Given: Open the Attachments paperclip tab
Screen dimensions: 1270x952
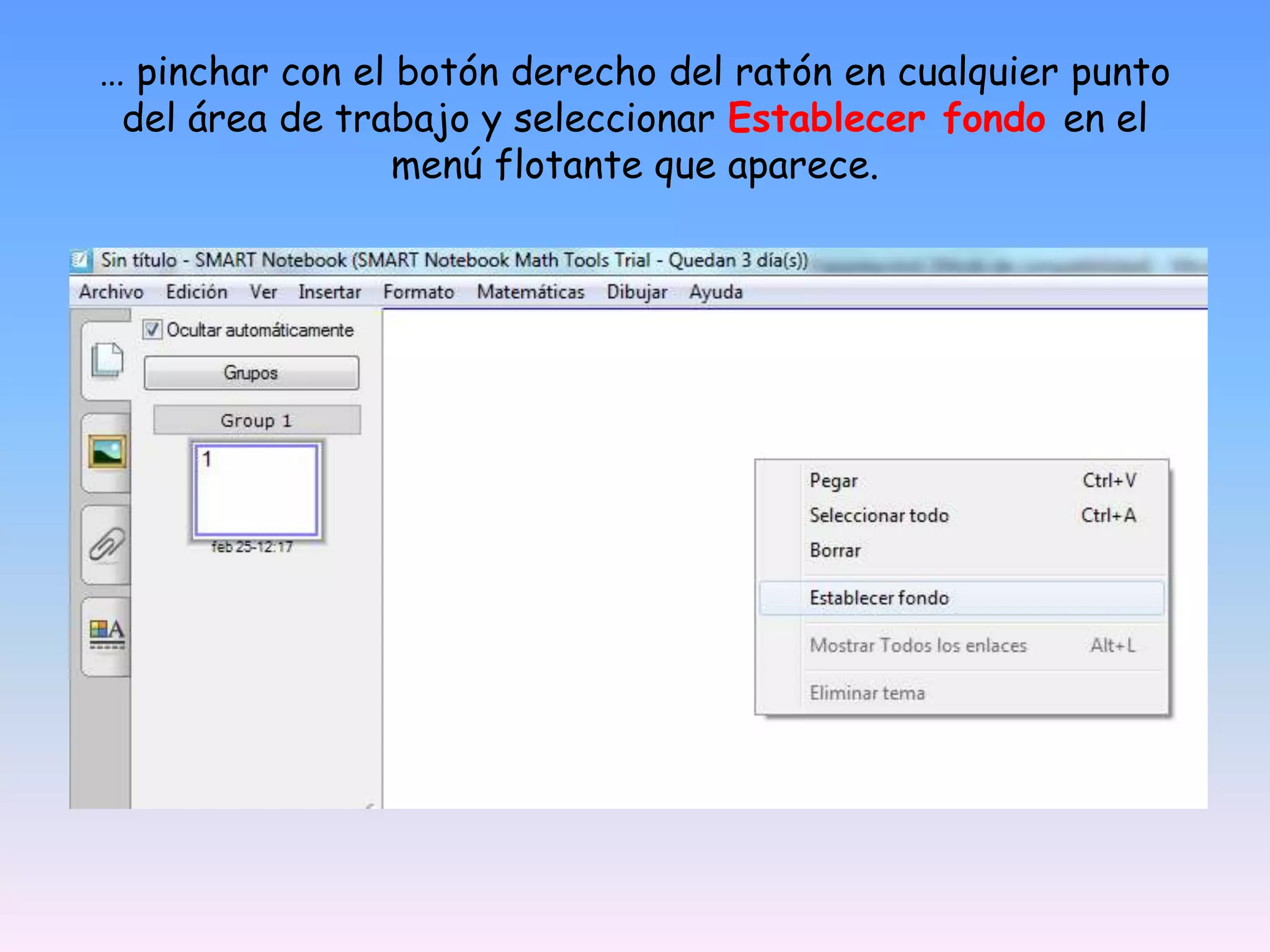Looking at the screenshot, I should [x=107, y=544].
